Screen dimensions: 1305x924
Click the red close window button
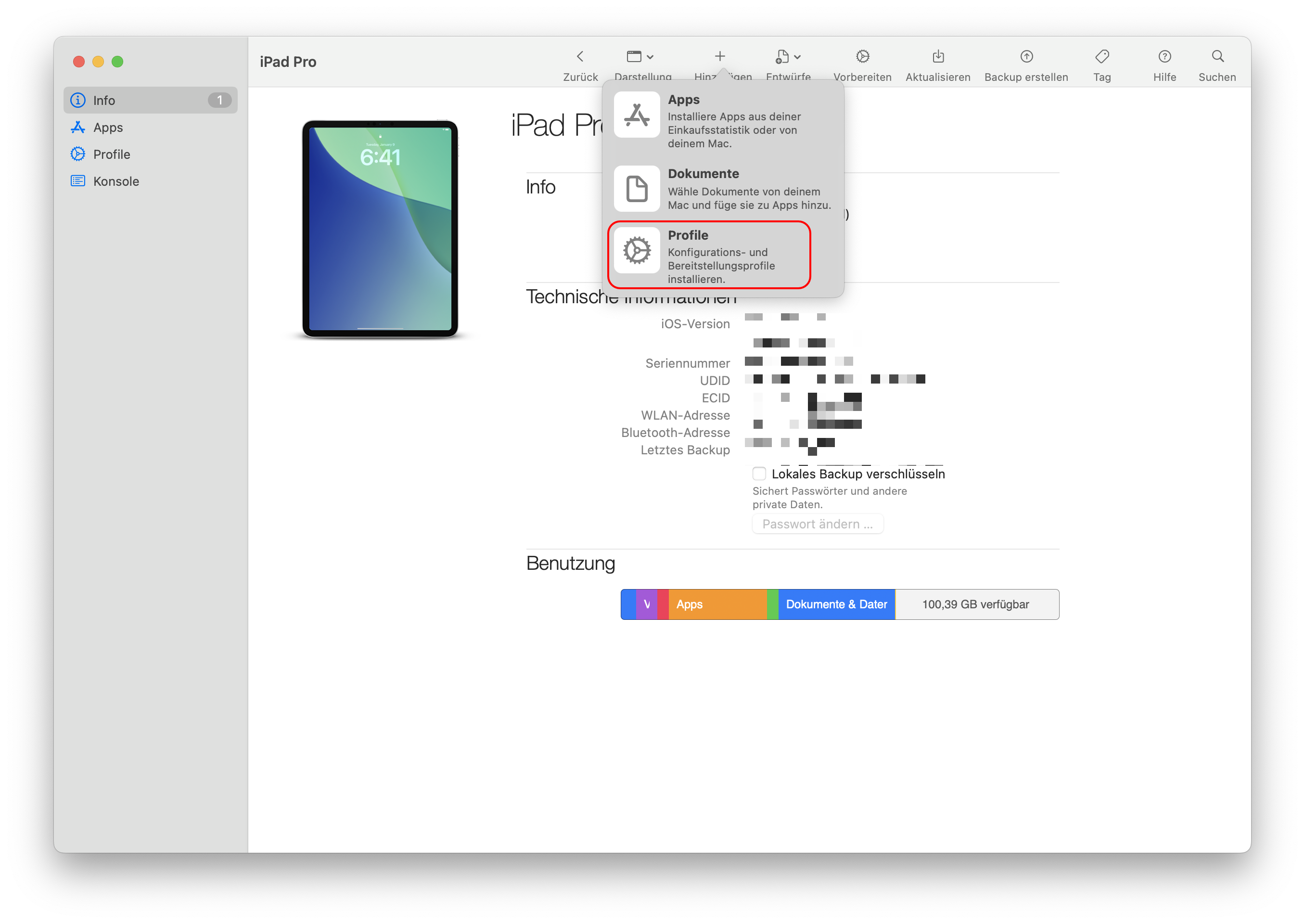pos(79,62)
